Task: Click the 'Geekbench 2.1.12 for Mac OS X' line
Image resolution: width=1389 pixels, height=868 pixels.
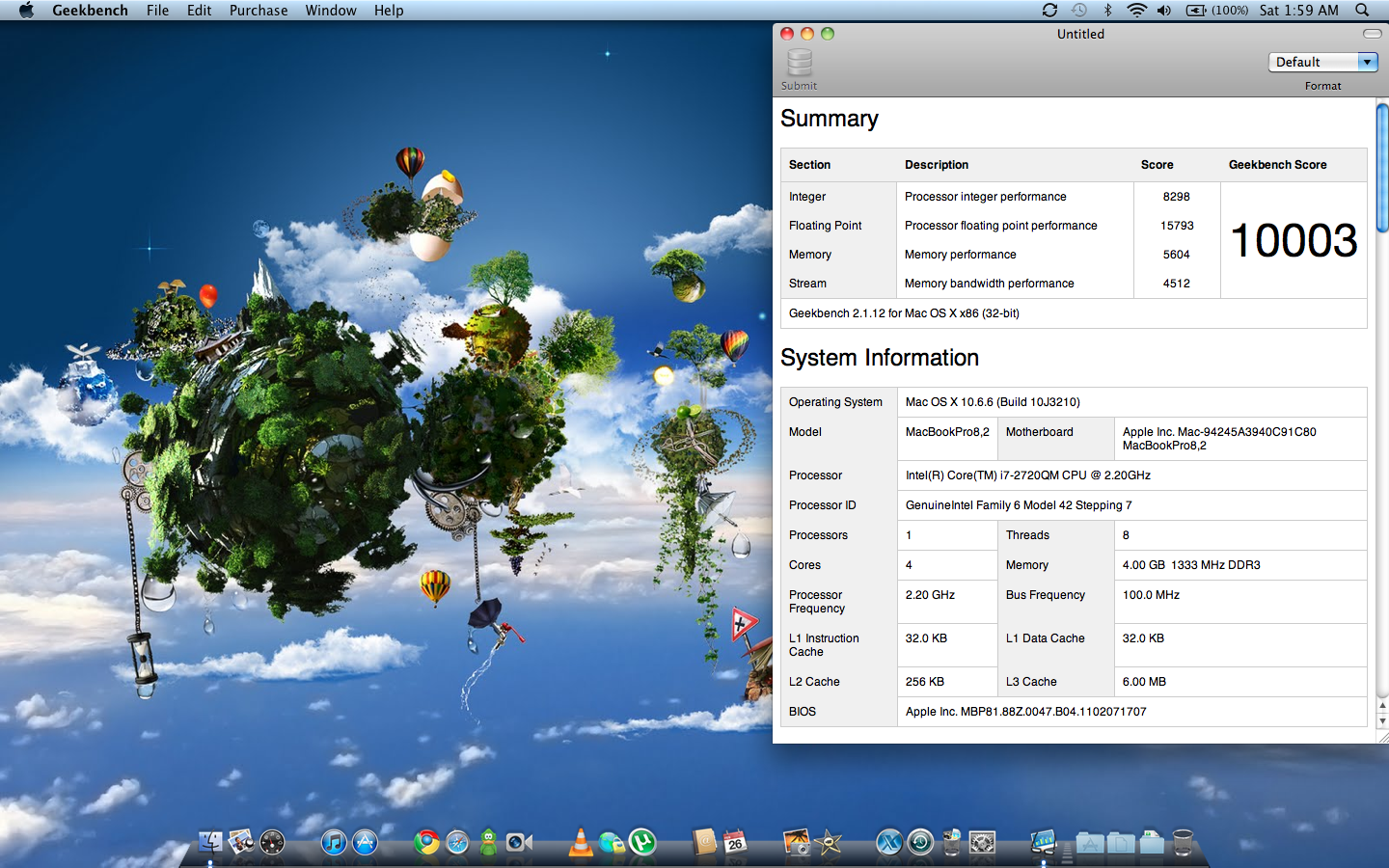Action: pyautogui.click(x=904, y=313)
